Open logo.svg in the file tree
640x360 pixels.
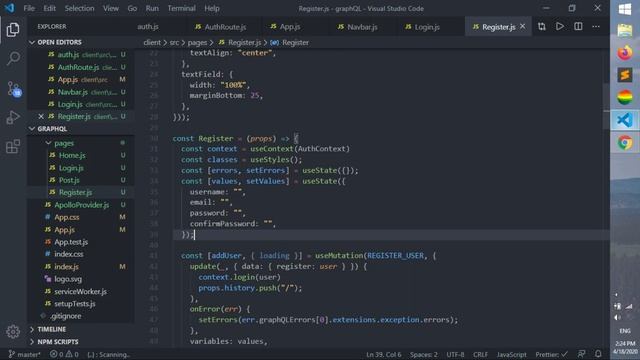point(68,279)
